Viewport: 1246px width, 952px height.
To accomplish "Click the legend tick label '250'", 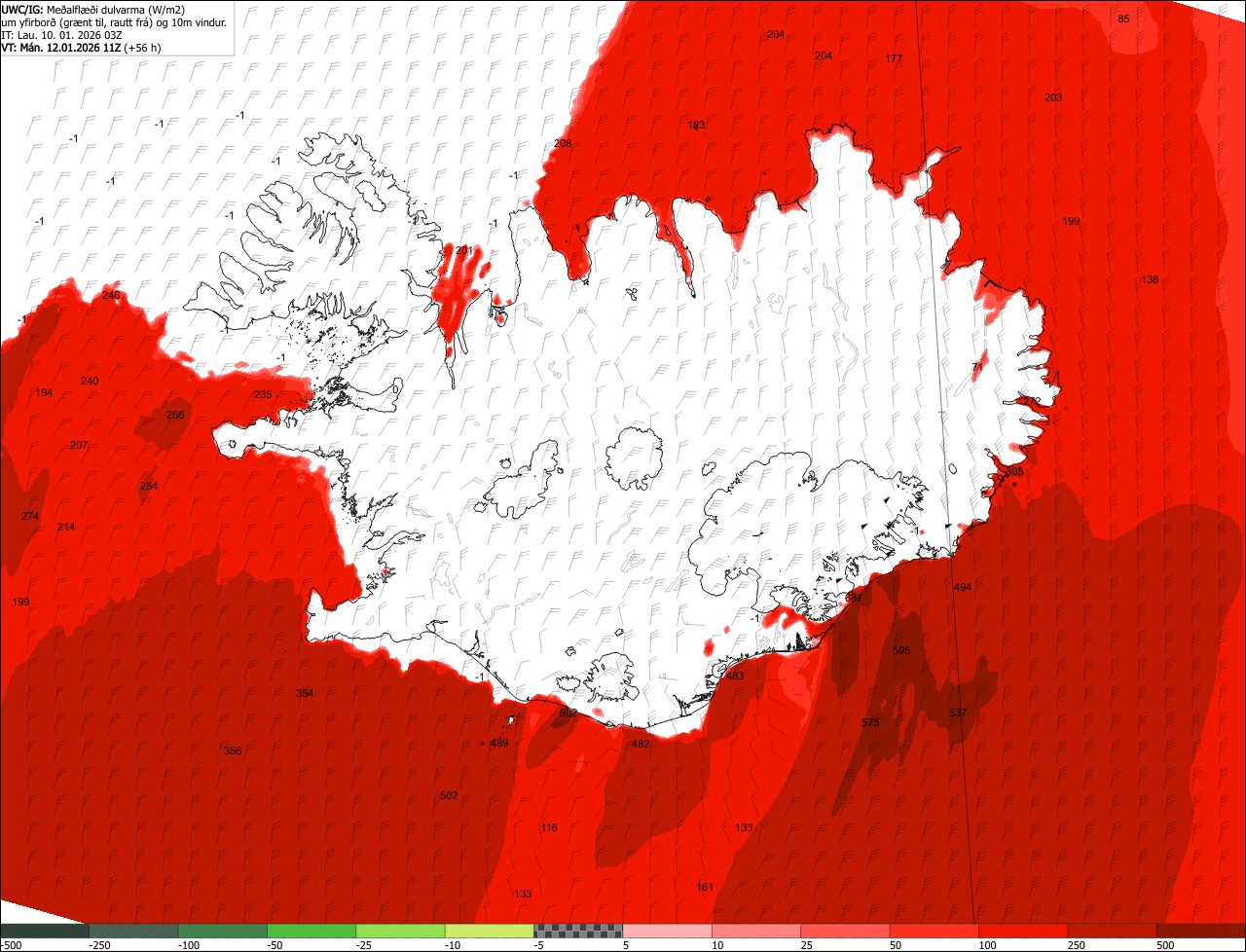I will 1076,945.
